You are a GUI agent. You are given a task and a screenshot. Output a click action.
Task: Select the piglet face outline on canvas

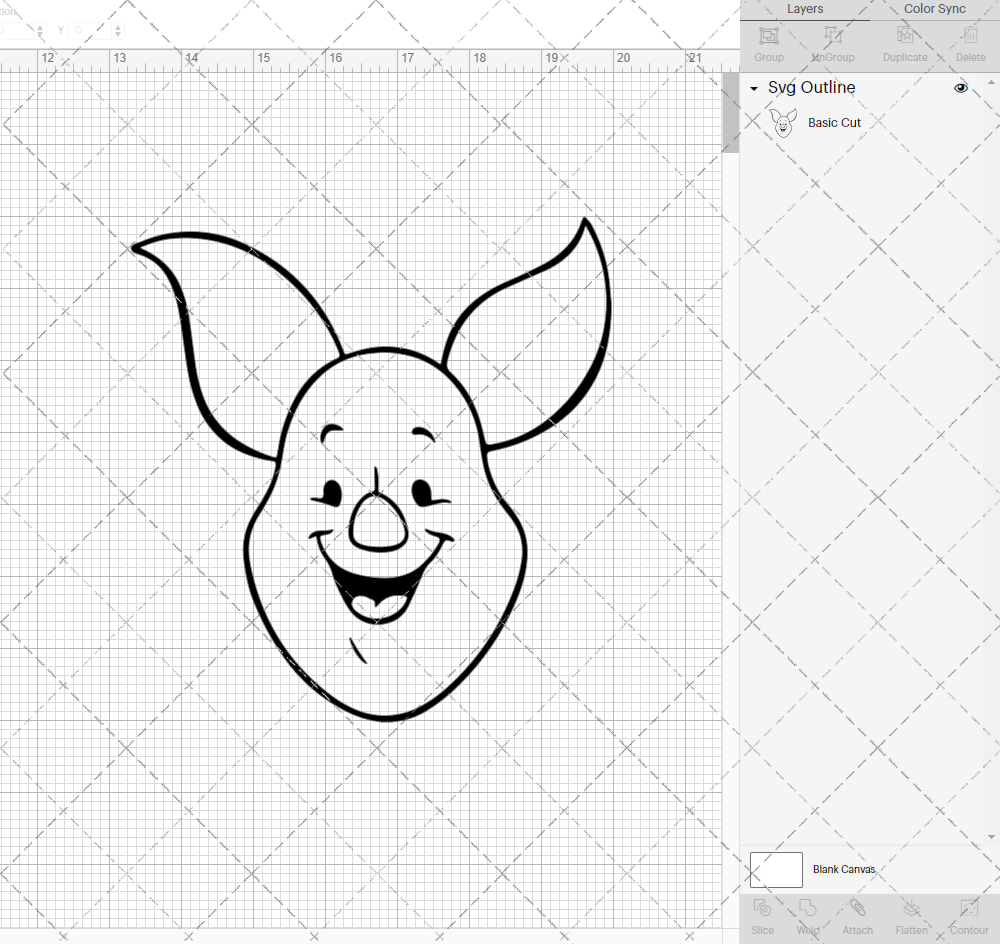pos(372,469)
